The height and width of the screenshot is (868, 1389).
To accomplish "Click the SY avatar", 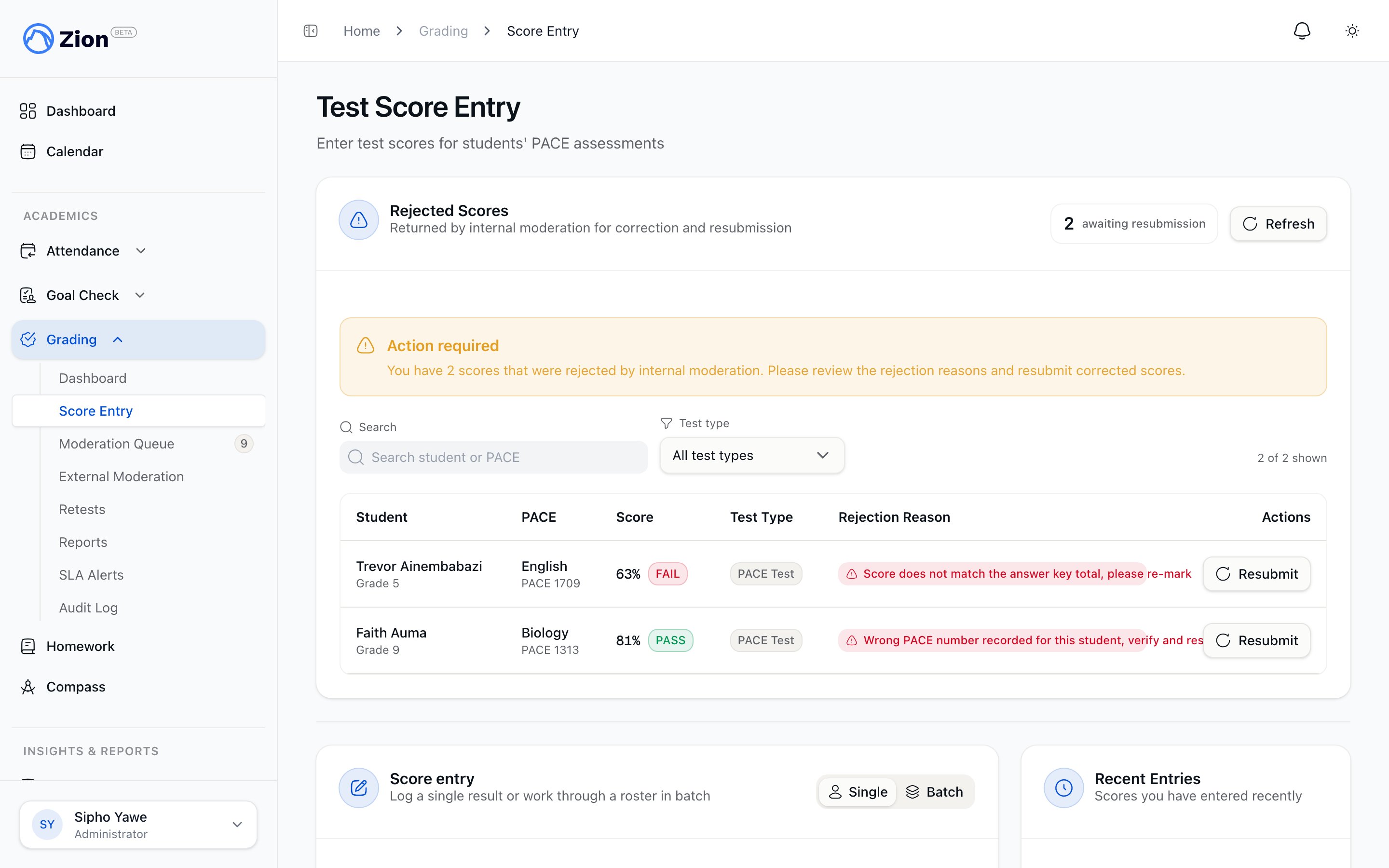I will (x=47, y=825).
